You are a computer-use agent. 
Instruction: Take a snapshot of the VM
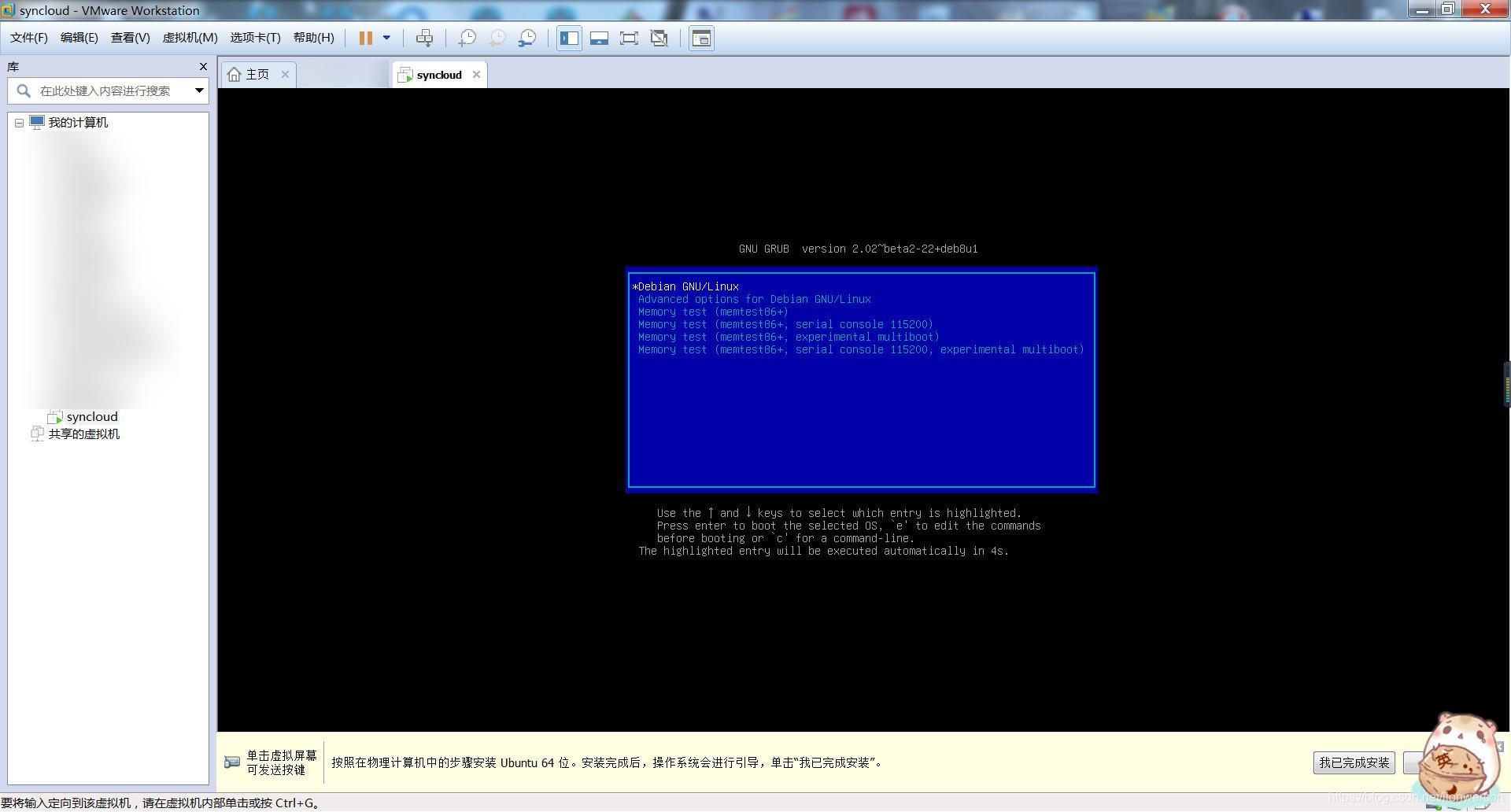pos(467,38)
